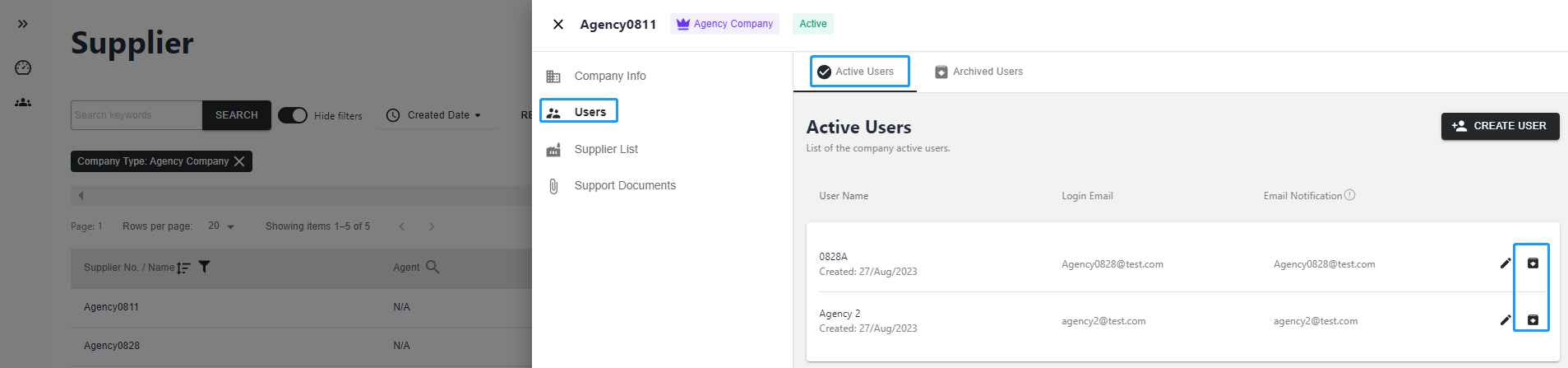The height and width of the screenshot is (368, 1568).
Task: Archive the user 0828A
Action: coord(1533,263)
